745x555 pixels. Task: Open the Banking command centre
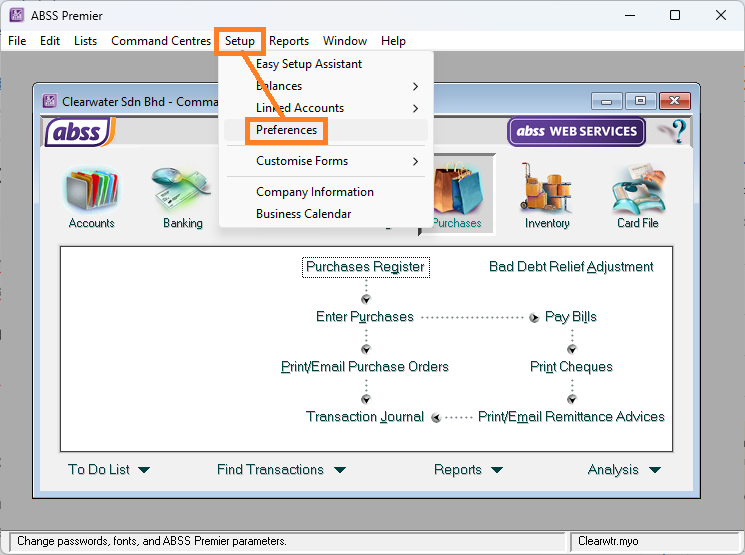click(182, 197)
